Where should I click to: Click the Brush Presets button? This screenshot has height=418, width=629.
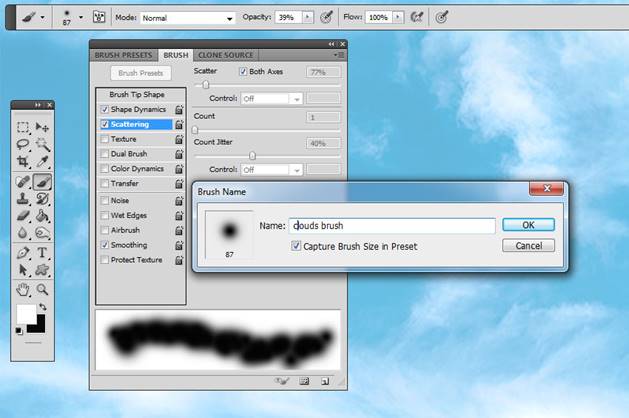pos(141,73)
